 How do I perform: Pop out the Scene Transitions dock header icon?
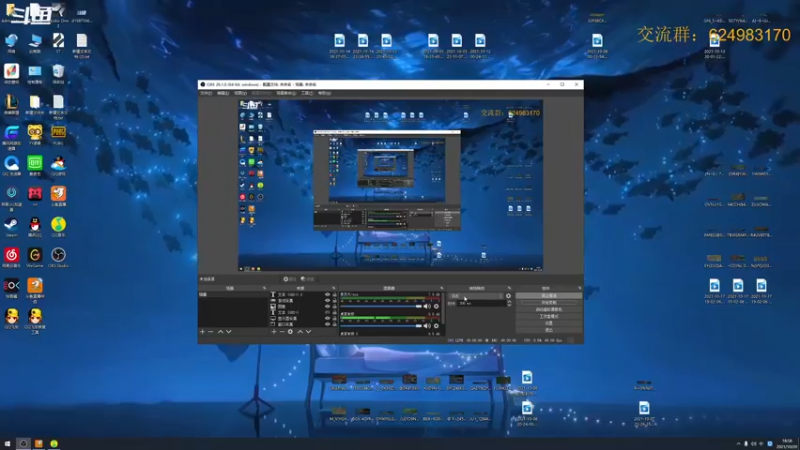509,288
